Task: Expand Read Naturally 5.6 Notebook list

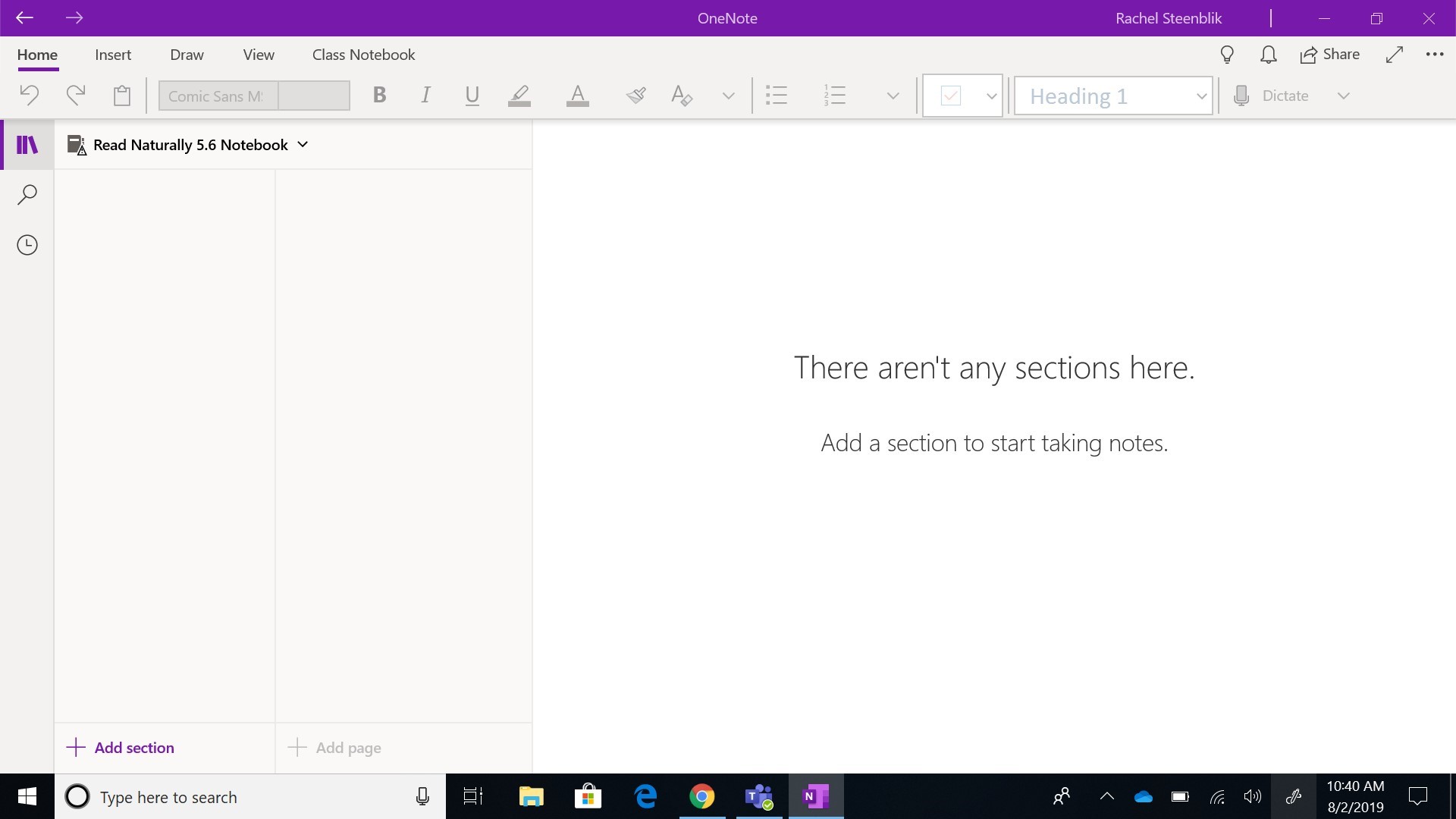Action: tap(303, 144)
